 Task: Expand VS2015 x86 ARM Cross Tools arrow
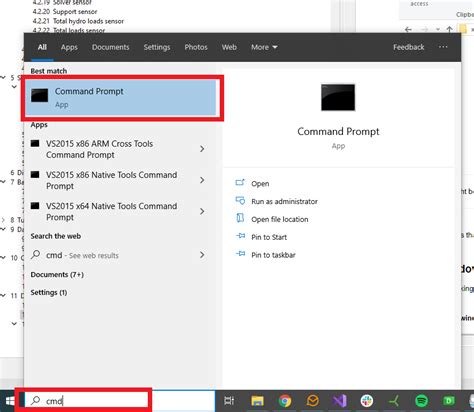point(202,149)
